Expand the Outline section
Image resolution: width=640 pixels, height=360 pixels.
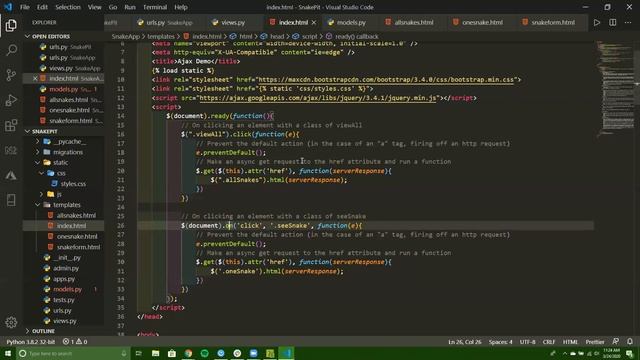(43, 331)
